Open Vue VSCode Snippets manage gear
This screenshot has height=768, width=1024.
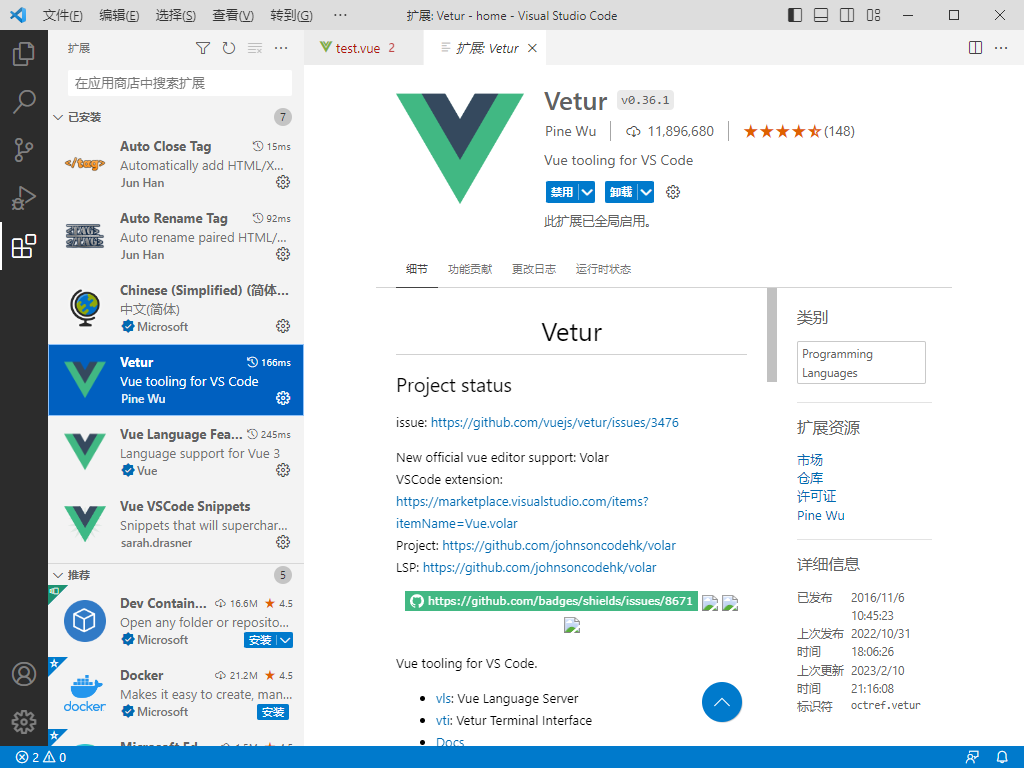(x=283, y=541)
